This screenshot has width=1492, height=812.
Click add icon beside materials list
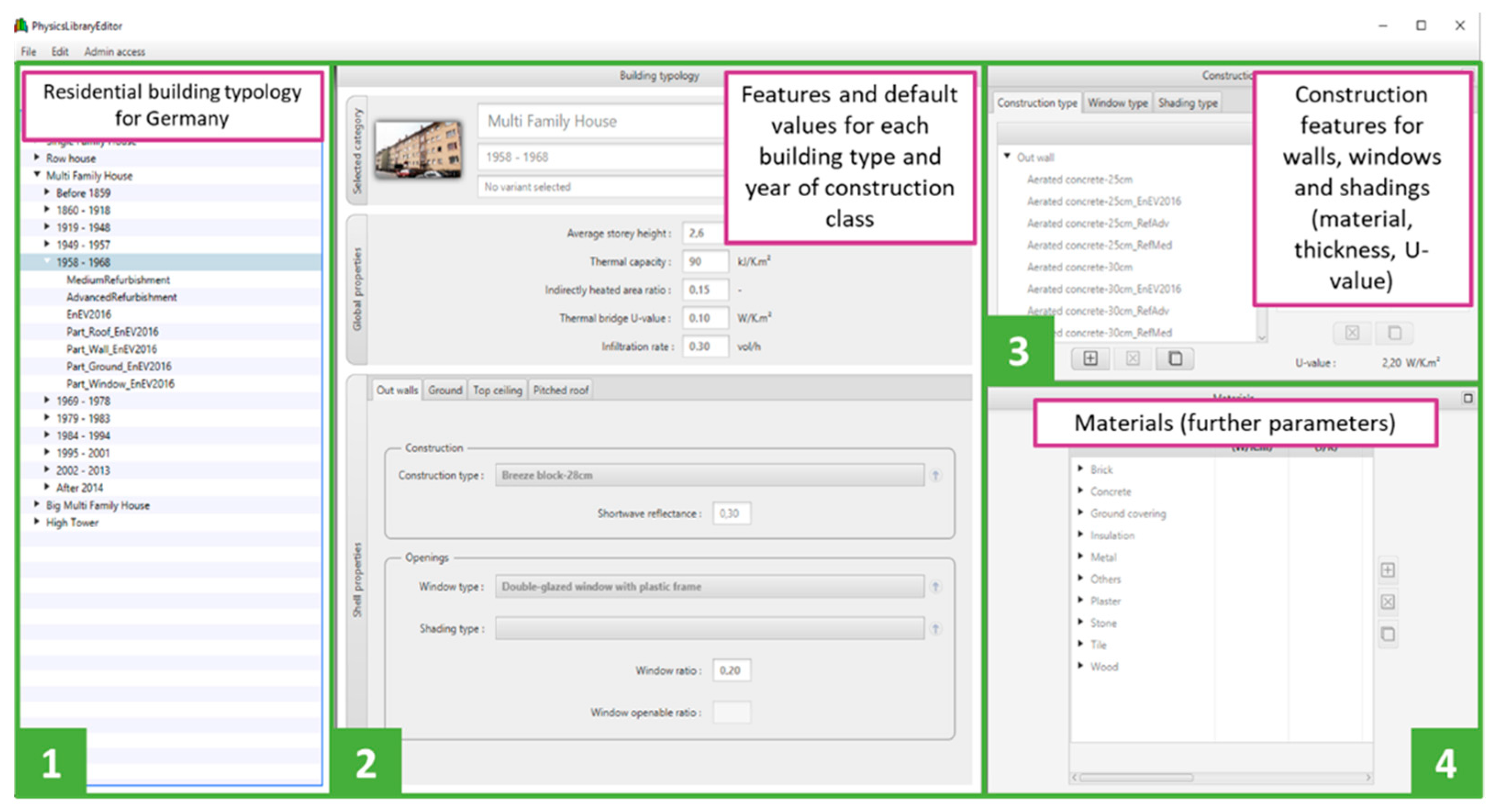tap(1387, 570)
